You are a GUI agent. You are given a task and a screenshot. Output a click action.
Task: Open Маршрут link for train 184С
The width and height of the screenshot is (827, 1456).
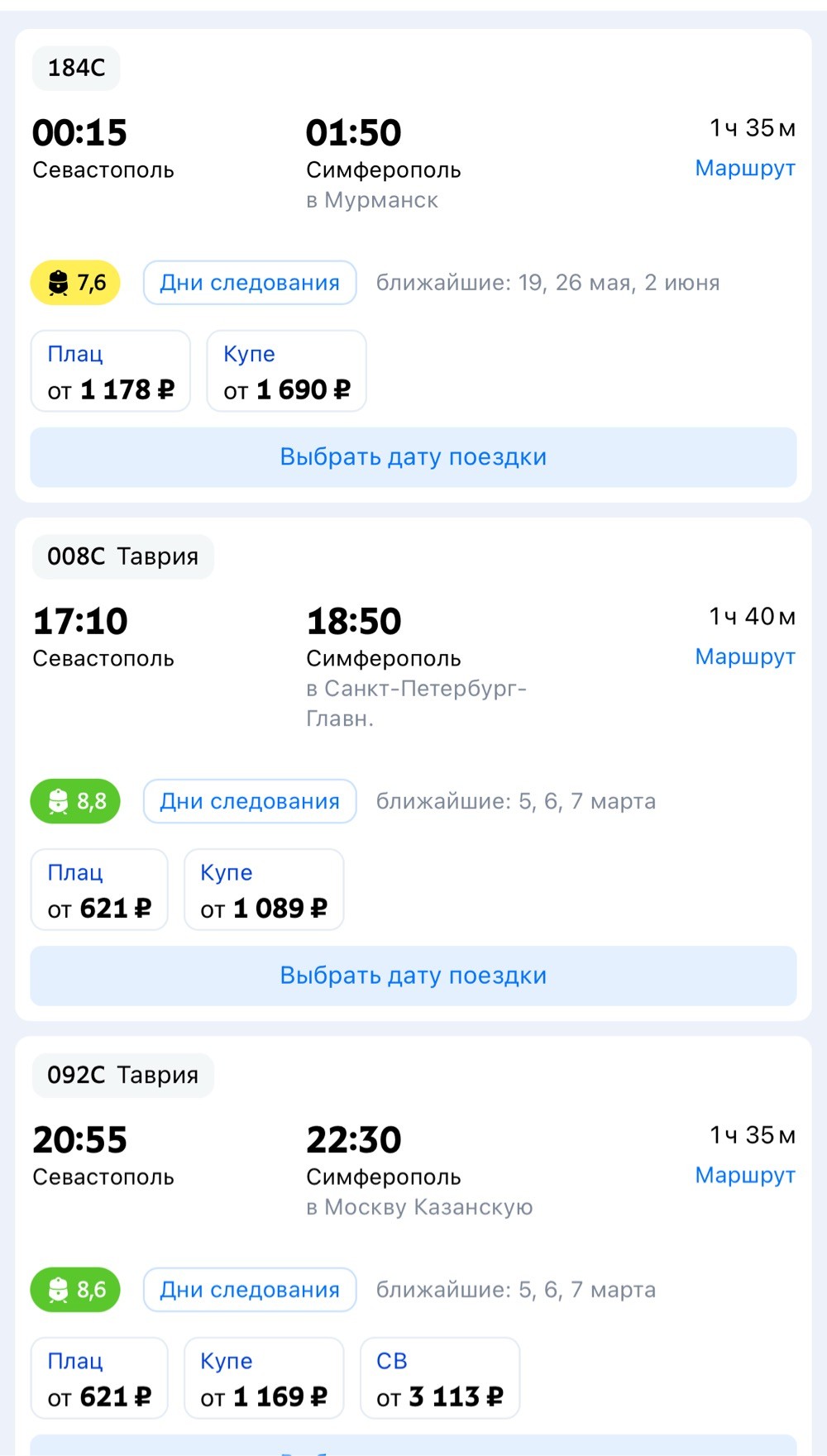[x=745, y=168]
